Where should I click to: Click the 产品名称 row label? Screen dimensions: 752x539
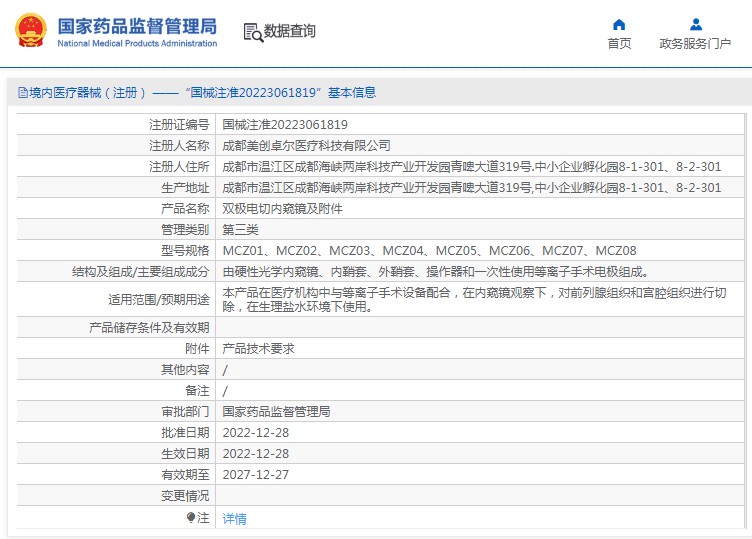pyautogui.click(x=185, y=209)
